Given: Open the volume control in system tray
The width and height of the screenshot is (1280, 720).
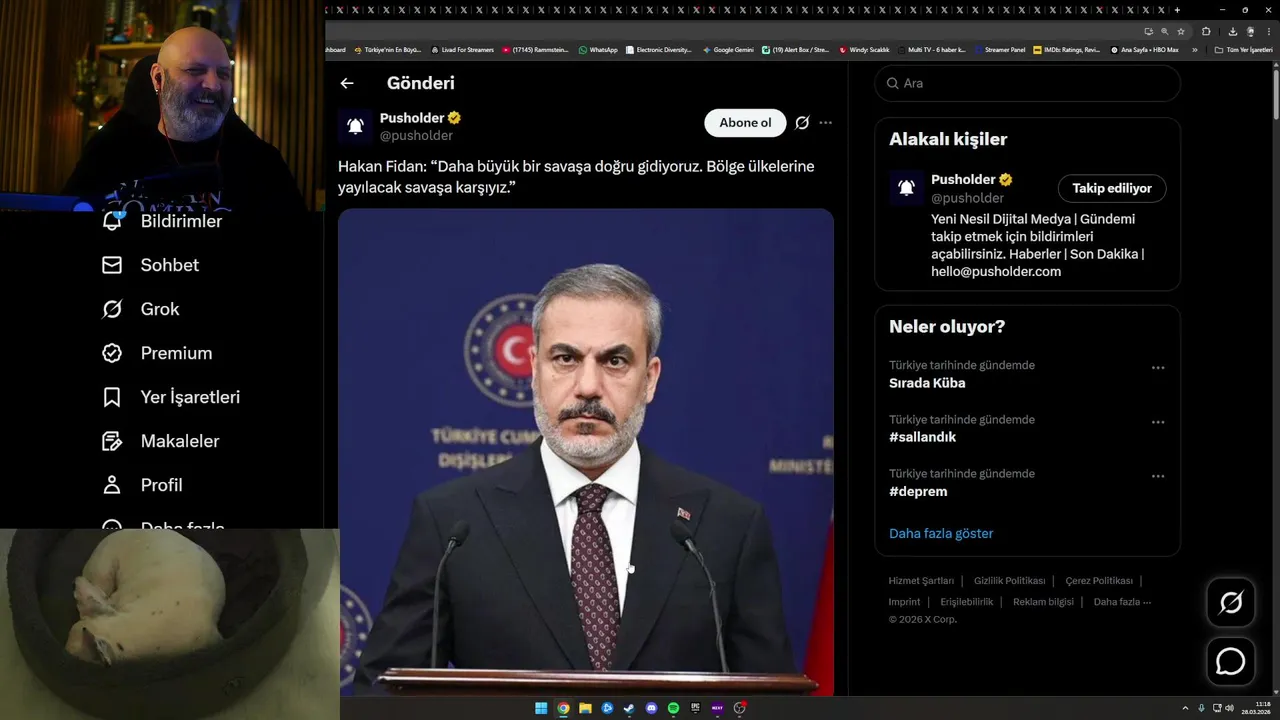Looking at the screenshot, I should (1230, 708).
